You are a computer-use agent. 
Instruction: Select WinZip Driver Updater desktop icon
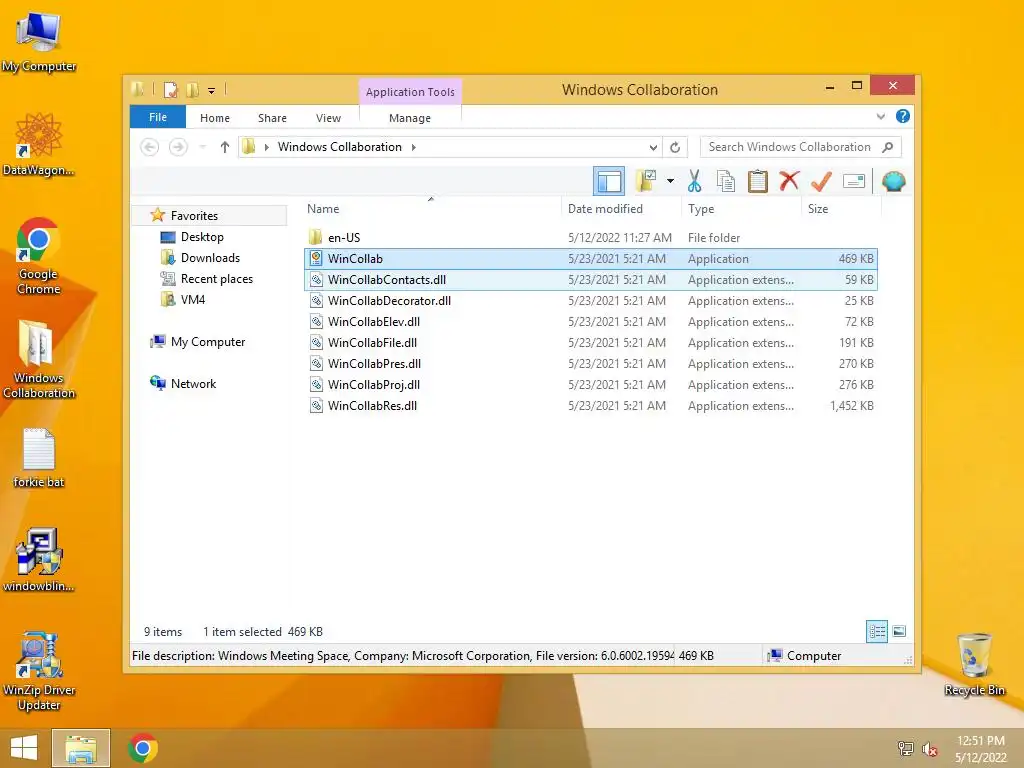[39, 671]
